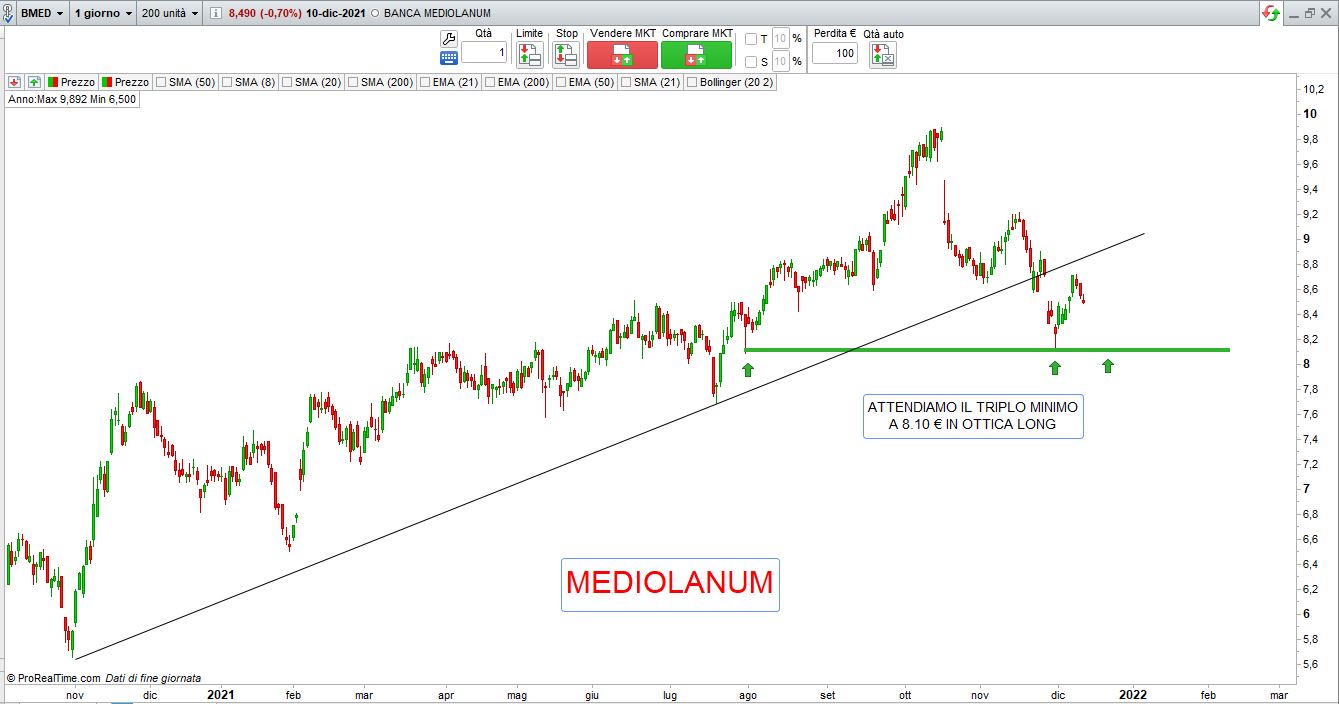Image resolution: width=1339 pixels, height=704 pixels.
Task: Close the chart window
Action: pos(1327,13)
